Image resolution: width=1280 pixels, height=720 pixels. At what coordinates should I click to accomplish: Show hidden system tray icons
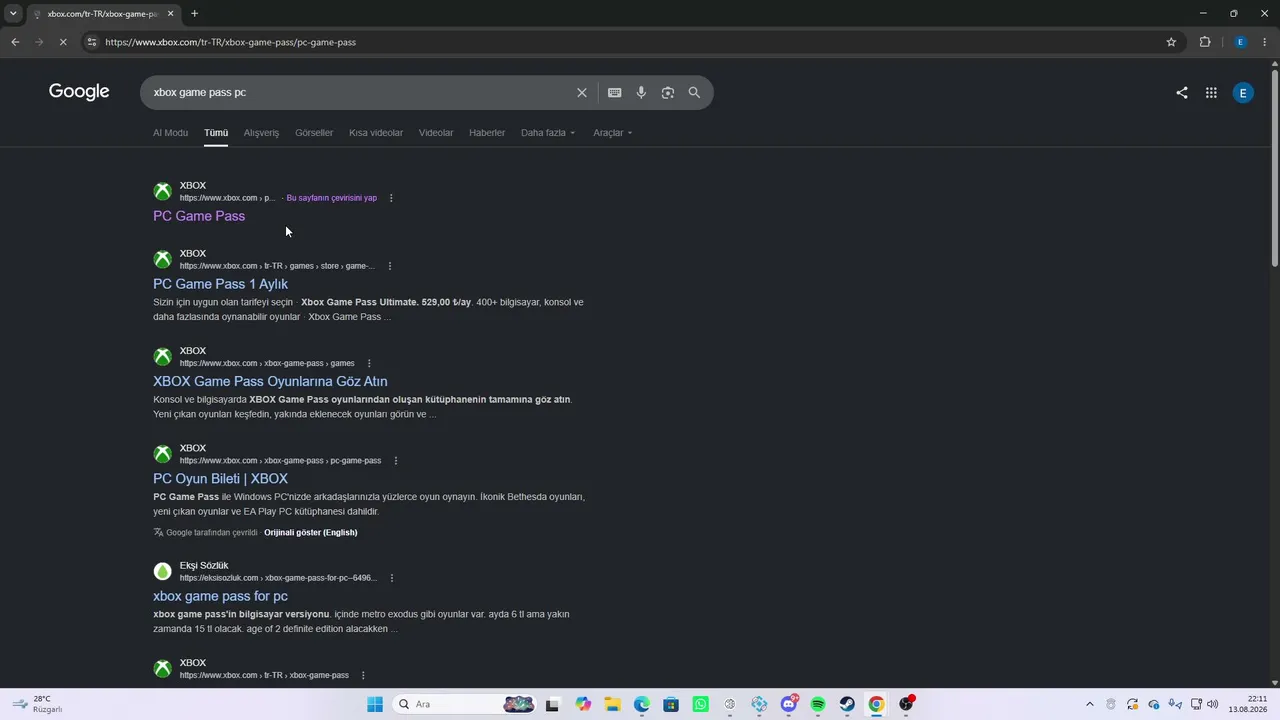click(x=1090, y=704)
